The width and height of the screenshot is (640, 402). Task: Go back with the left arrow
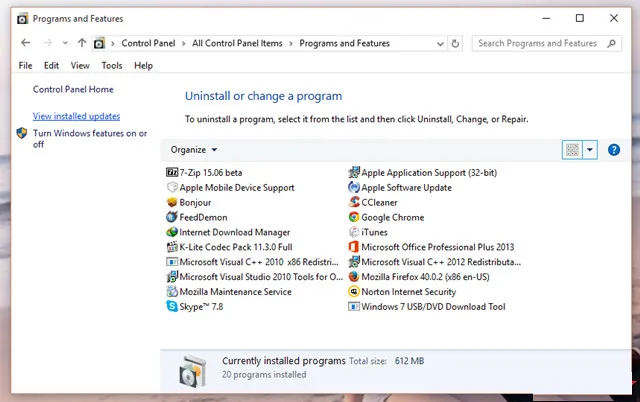[25, 43]
